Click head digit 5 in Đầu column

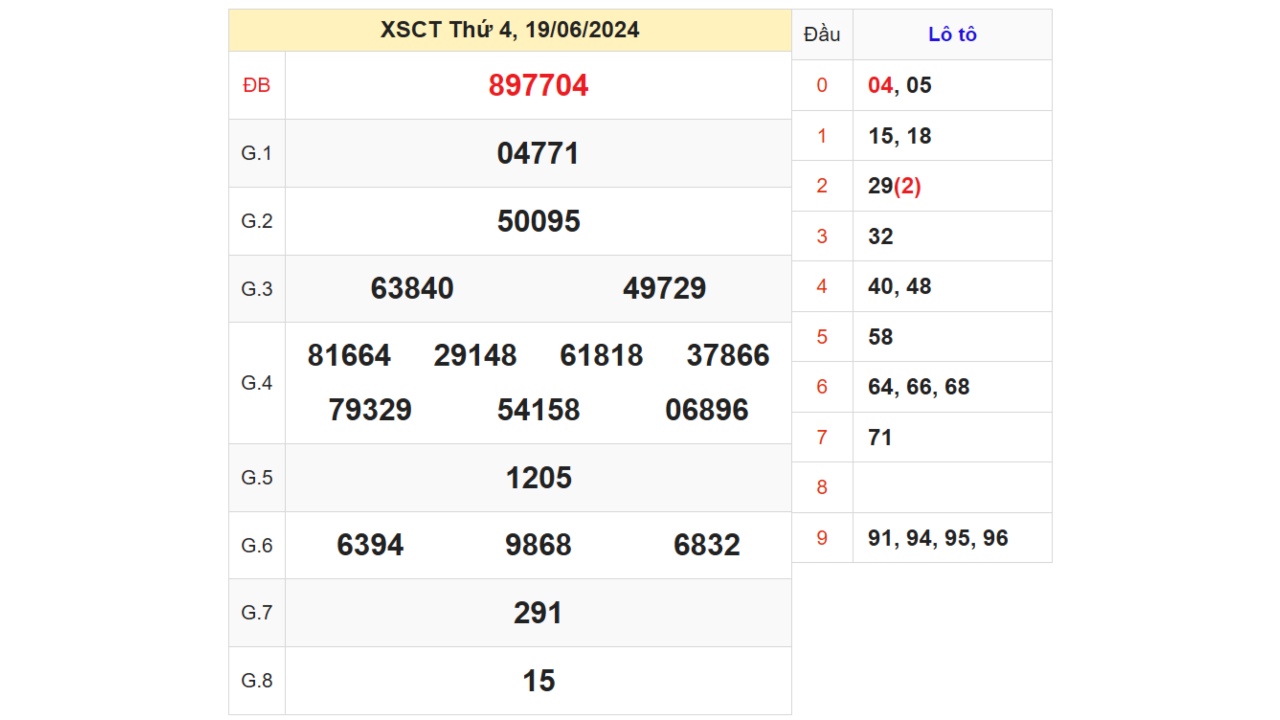click(x=822, y=337)
